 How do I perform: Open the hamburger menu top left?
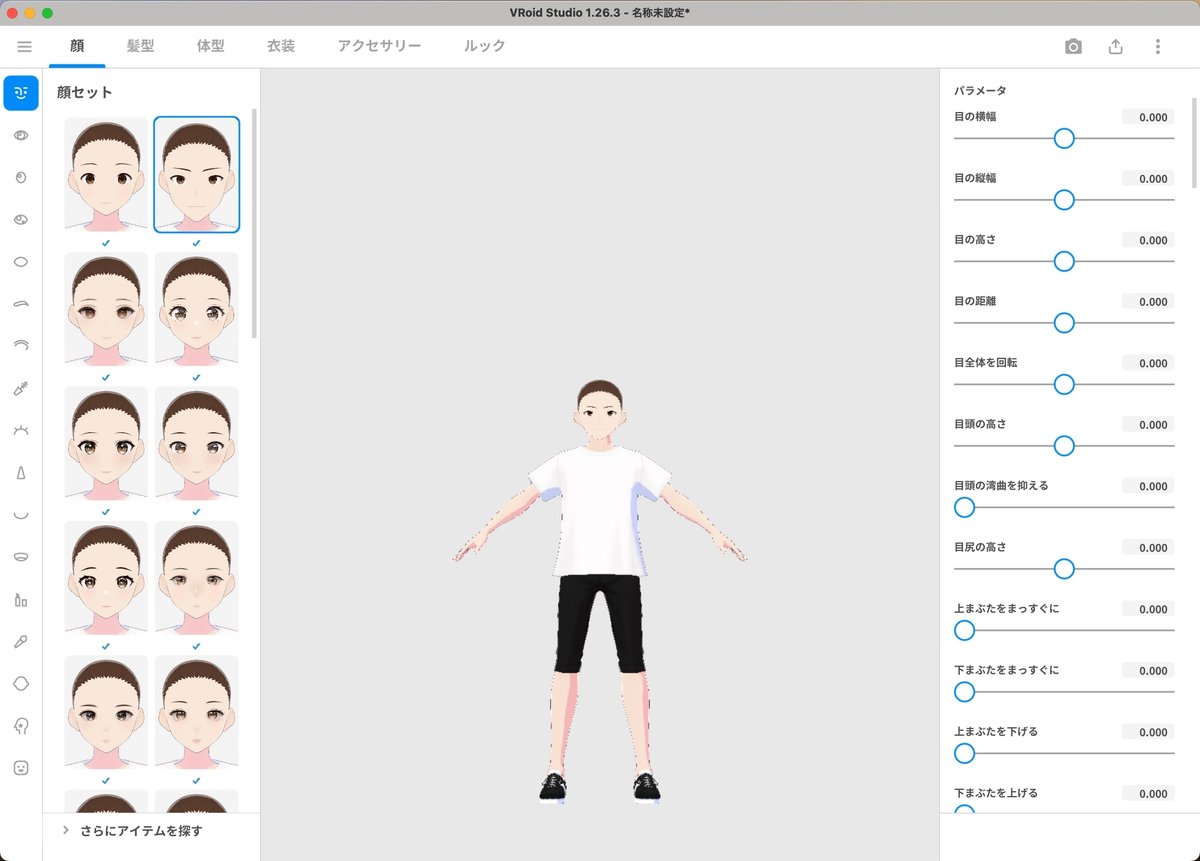click(x=24, y=46)
